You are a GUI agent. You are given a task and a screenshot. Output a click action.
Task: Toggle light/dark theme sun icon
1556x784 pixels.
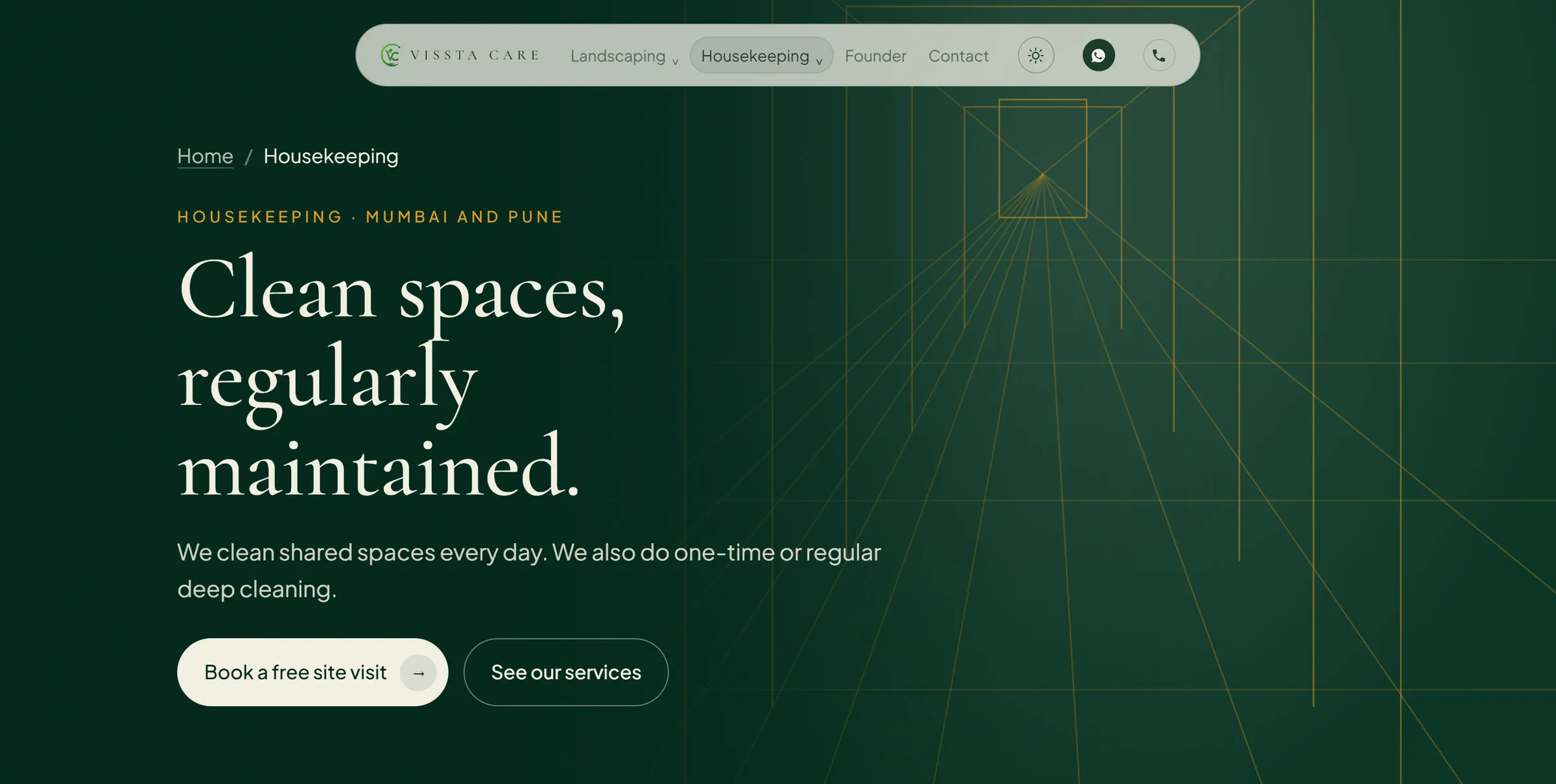(x=1036, y=55)
